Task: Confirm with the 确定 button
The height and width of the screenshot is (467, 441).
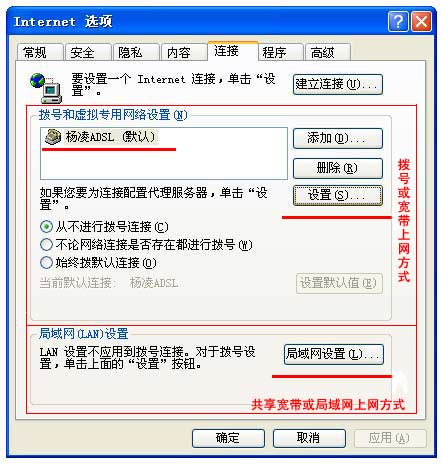Action: point(228,438)
